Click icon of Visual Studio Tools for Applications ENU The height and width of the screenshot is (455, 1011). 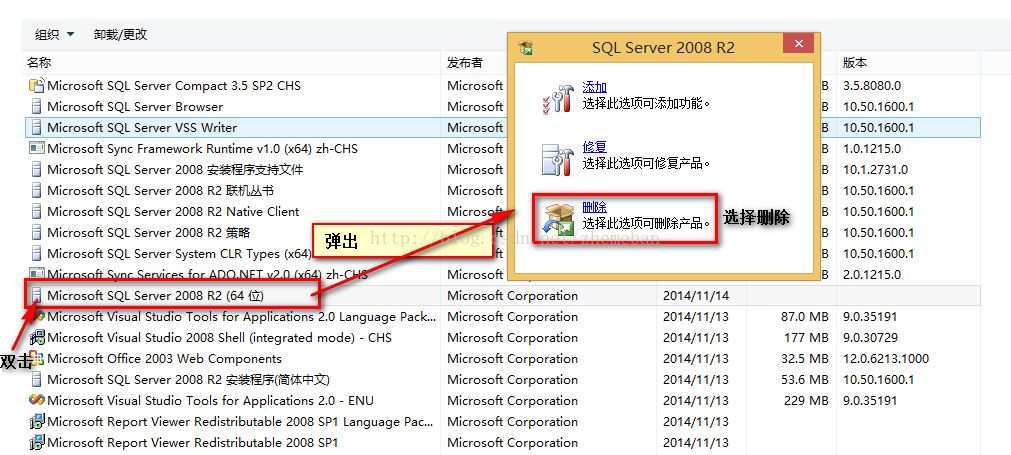click(x=37, y=400)
